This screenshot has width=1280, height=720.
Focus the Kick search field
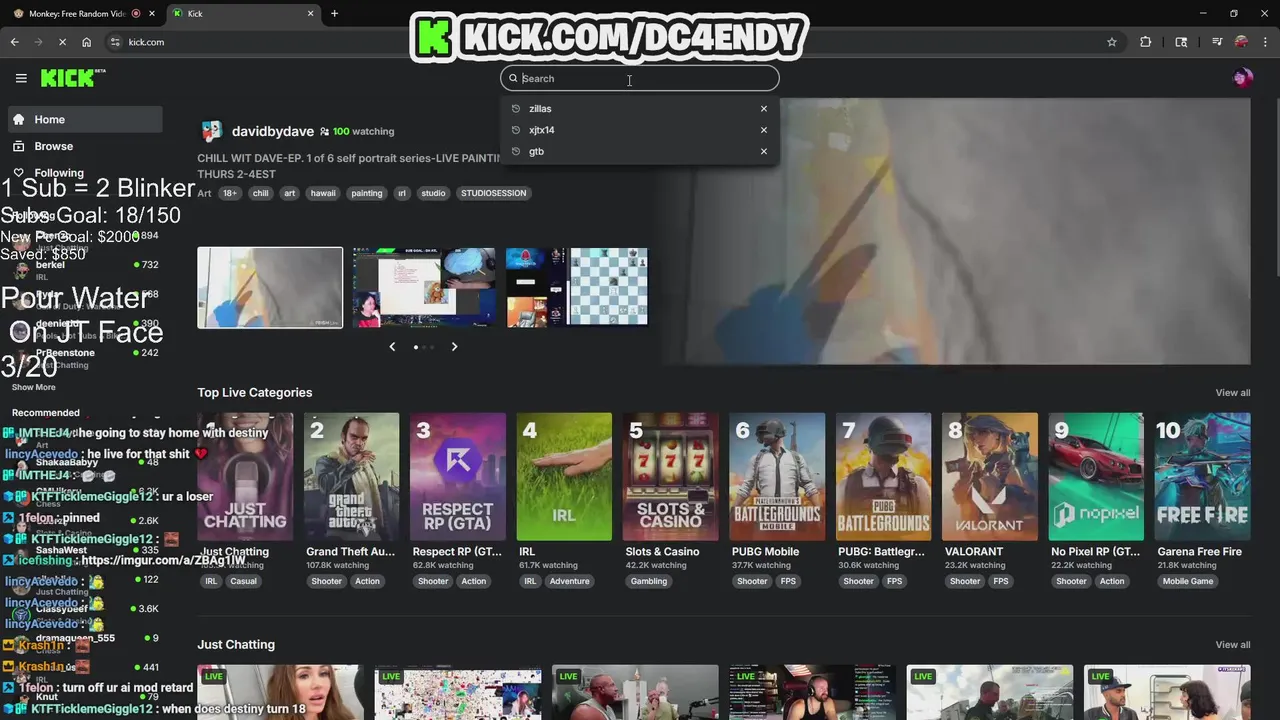640,78
